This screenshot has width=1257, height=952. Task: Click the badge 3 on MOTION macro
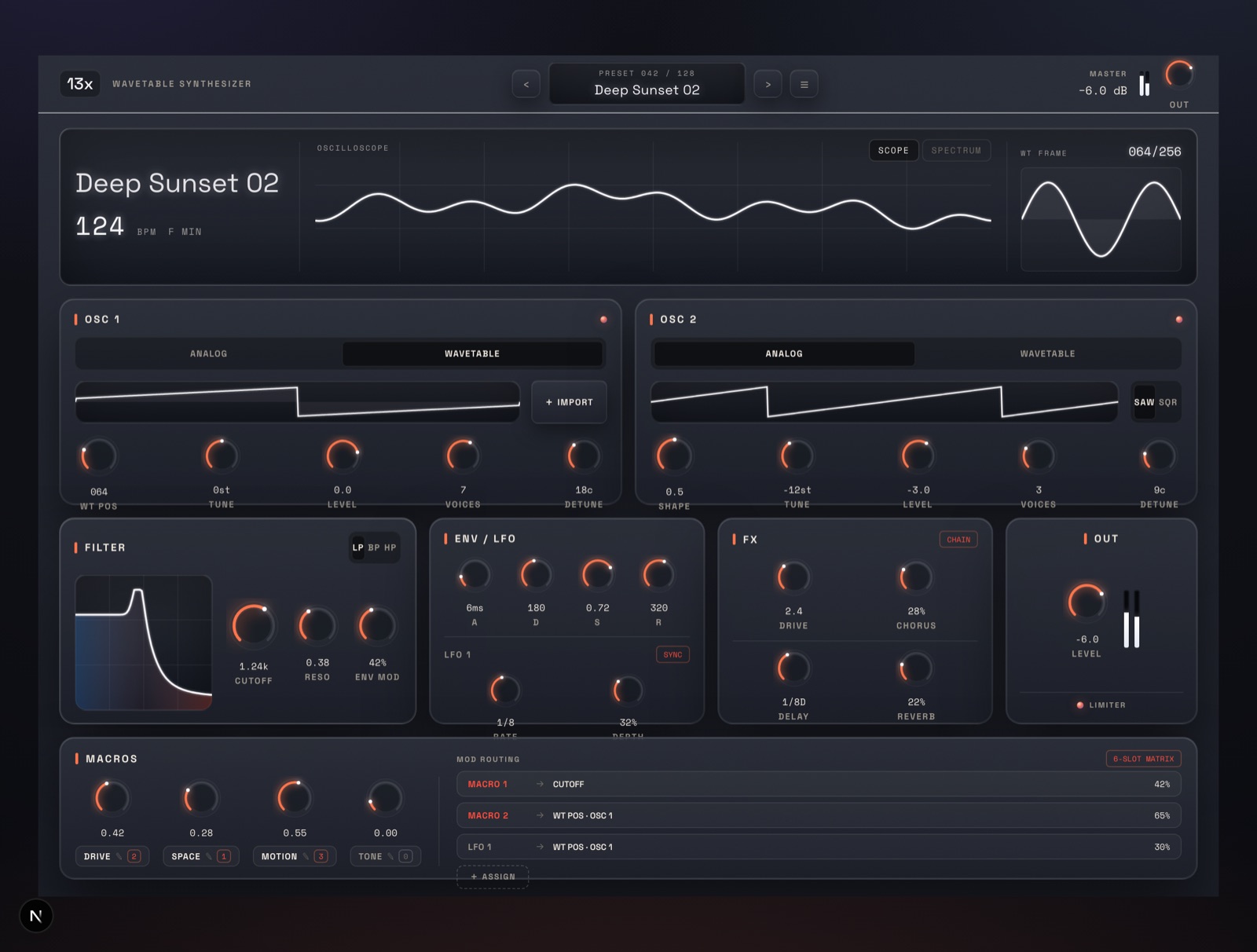coord(321,856)
